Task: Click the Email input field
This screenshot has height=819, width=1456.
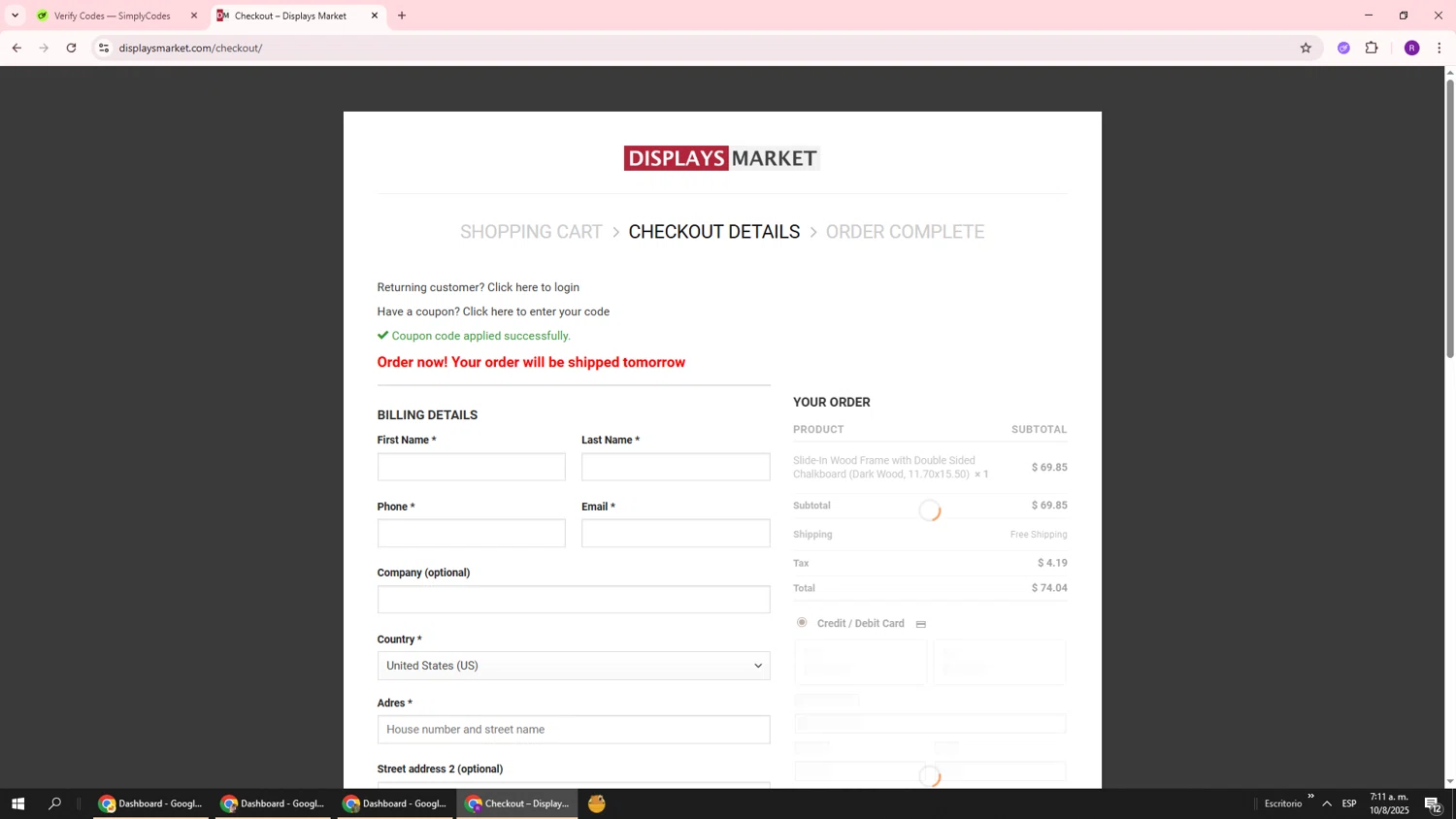Action: click(x=676, y=533)
